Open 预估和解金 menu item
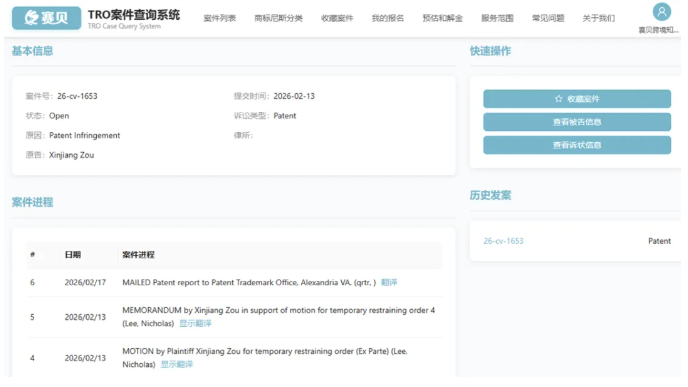Viewport: 688px width, 387px height. point(442,18)
